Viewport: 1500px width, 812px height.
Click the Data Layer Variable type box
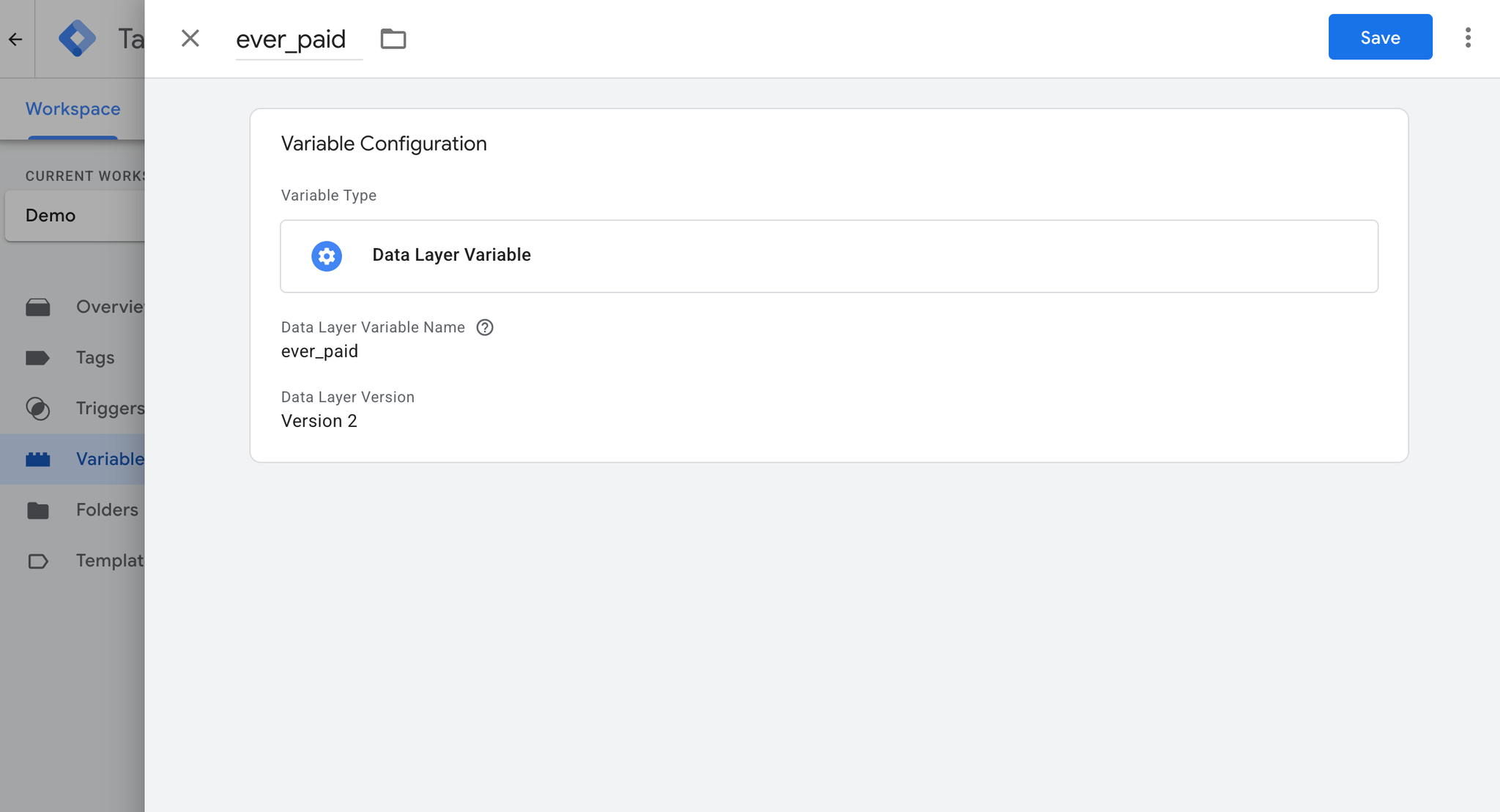(x=828, y=256)
